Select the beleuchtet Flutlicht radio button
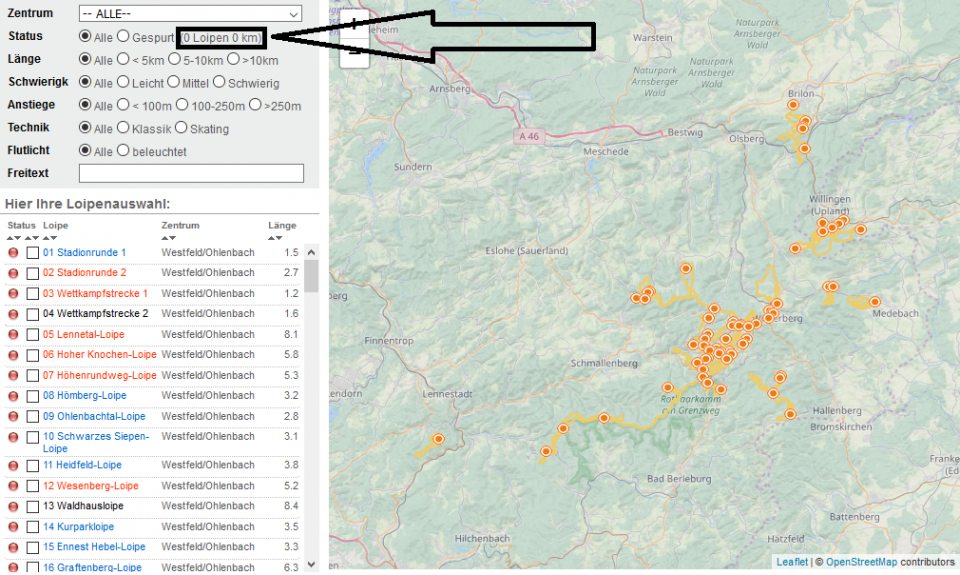 point(124,151)
